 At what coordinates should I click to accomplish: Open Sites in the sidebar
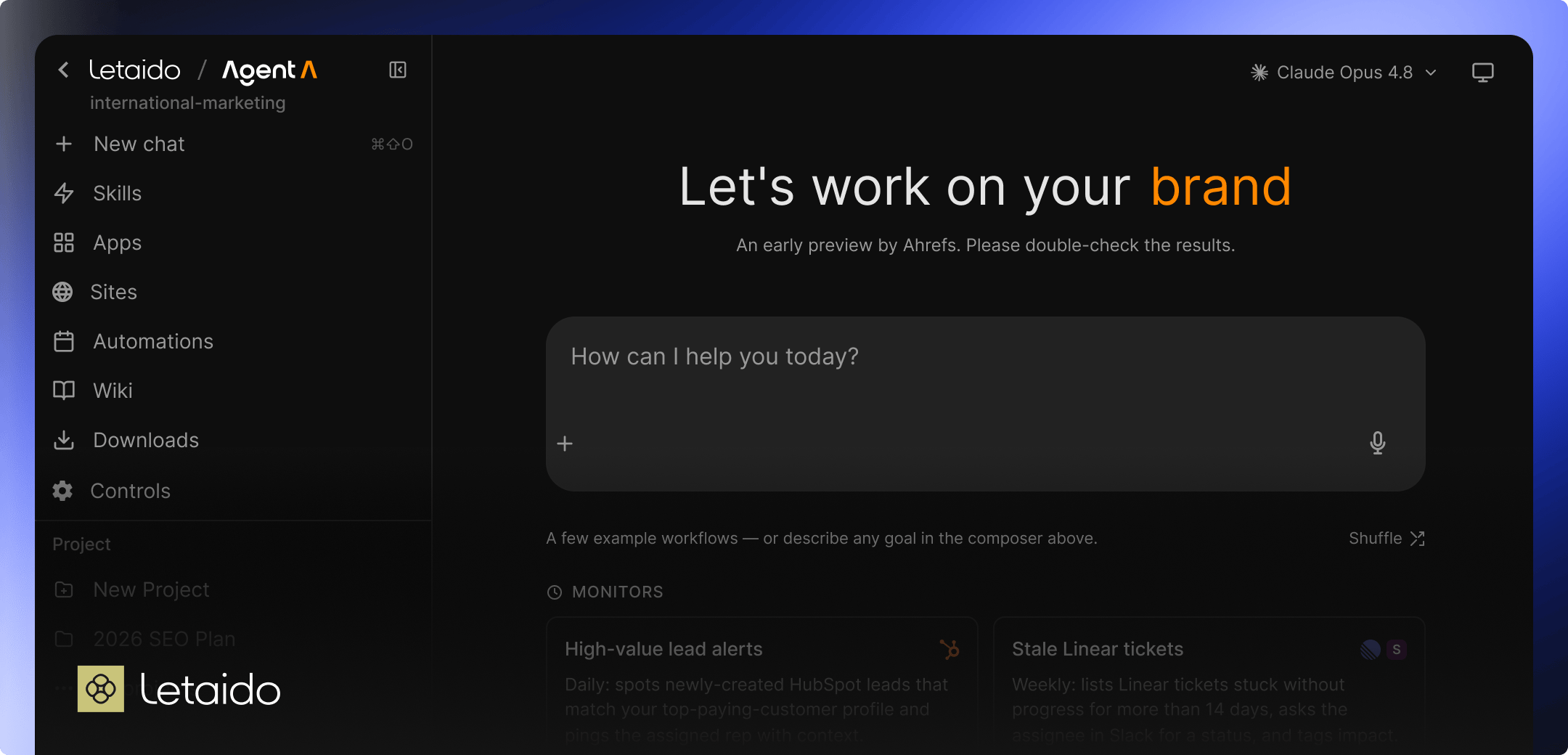click(x=233, y=292)
